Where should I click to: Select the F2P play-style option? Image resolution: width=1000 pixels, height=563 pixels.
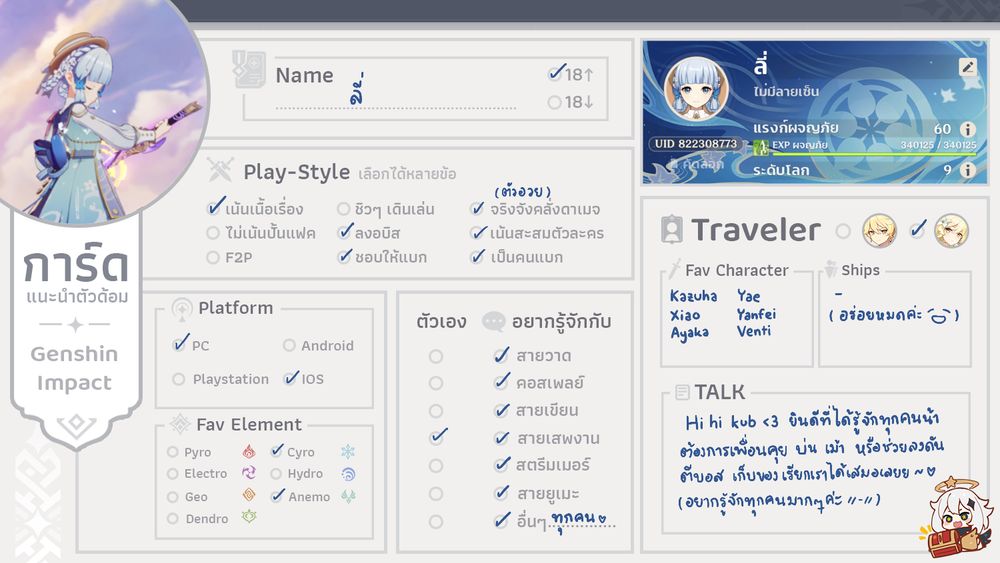point(213,258)
